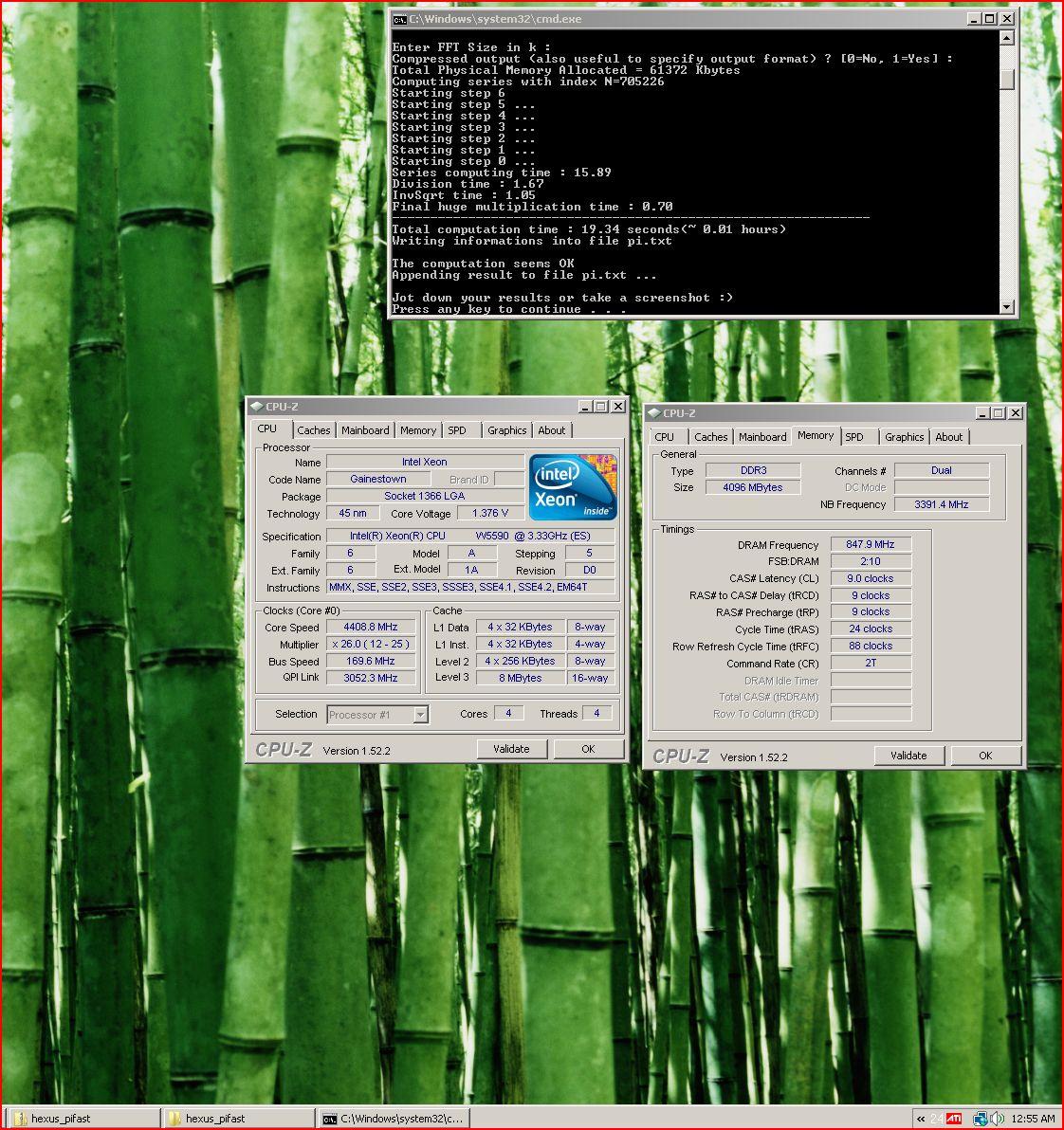Viewport: 1064px width, 1130px height.
Task: Click the Command Rate value 2T
Action: pos(871,663)
